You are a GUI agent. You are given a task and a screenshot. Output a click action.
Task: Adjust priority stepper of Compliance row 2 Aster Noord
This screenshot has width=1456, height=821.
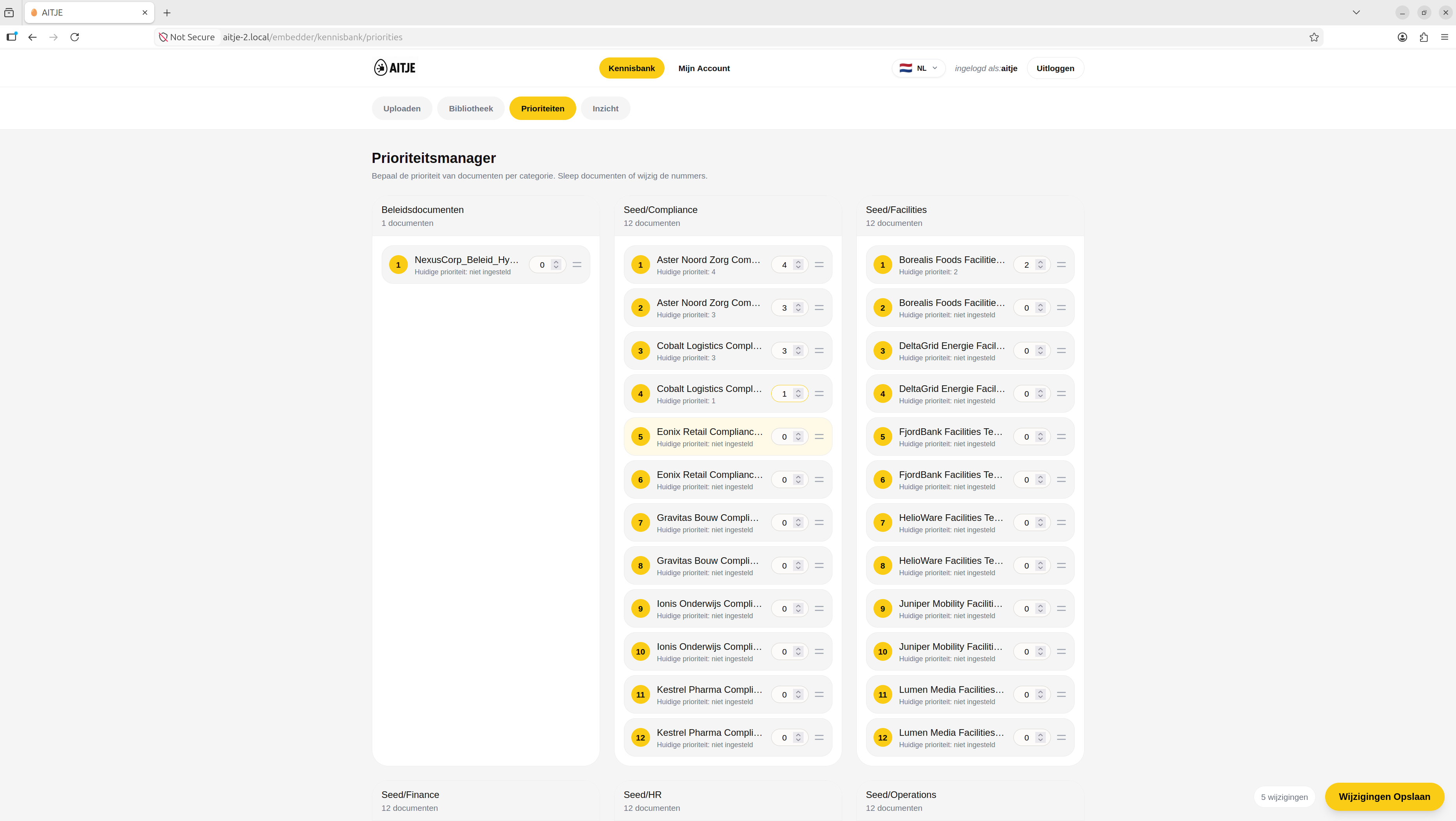tap(798, 308)
